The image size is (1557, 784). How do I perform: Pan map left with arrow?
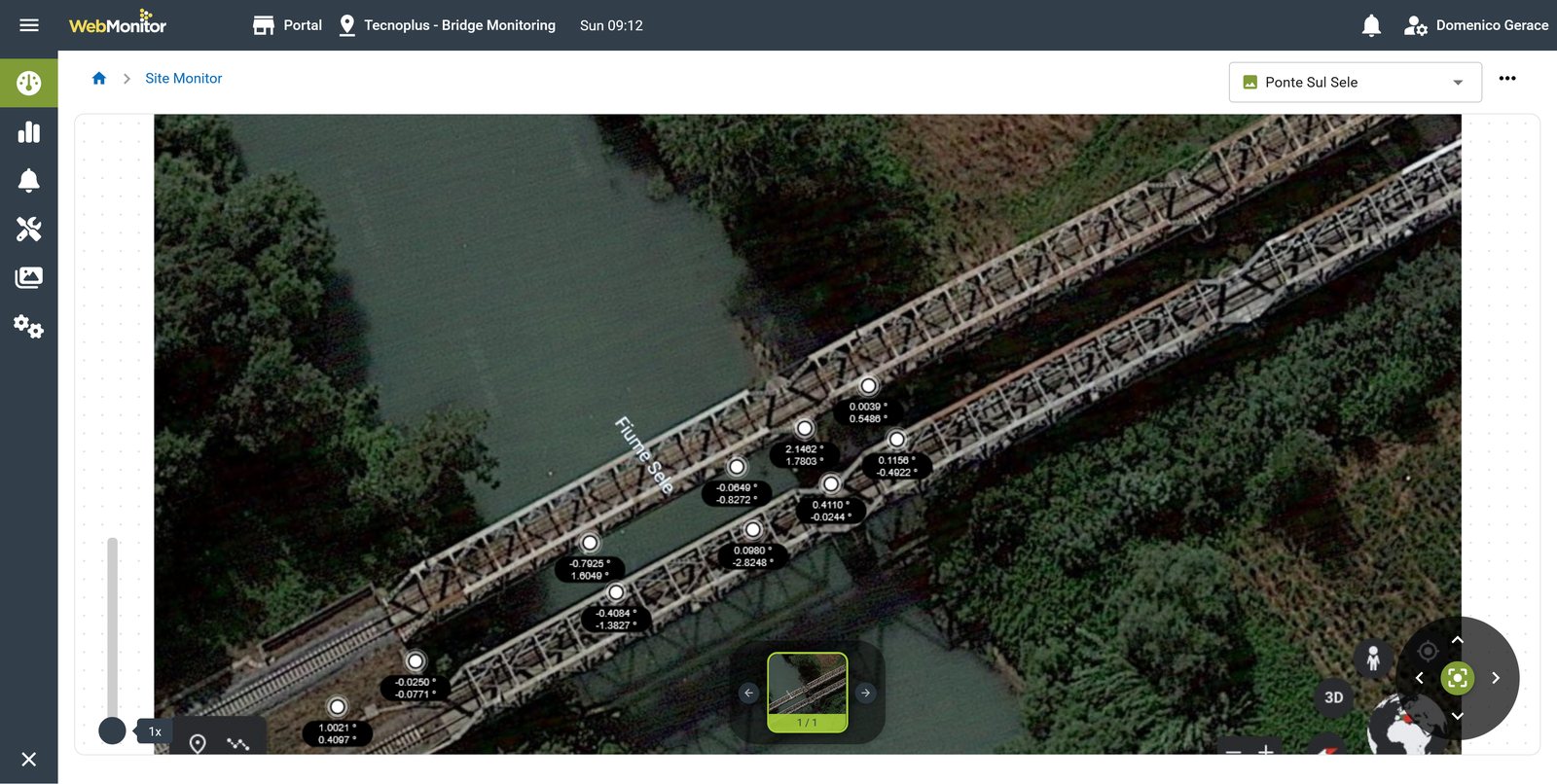pyautogui.click(x=1419, y=678)
